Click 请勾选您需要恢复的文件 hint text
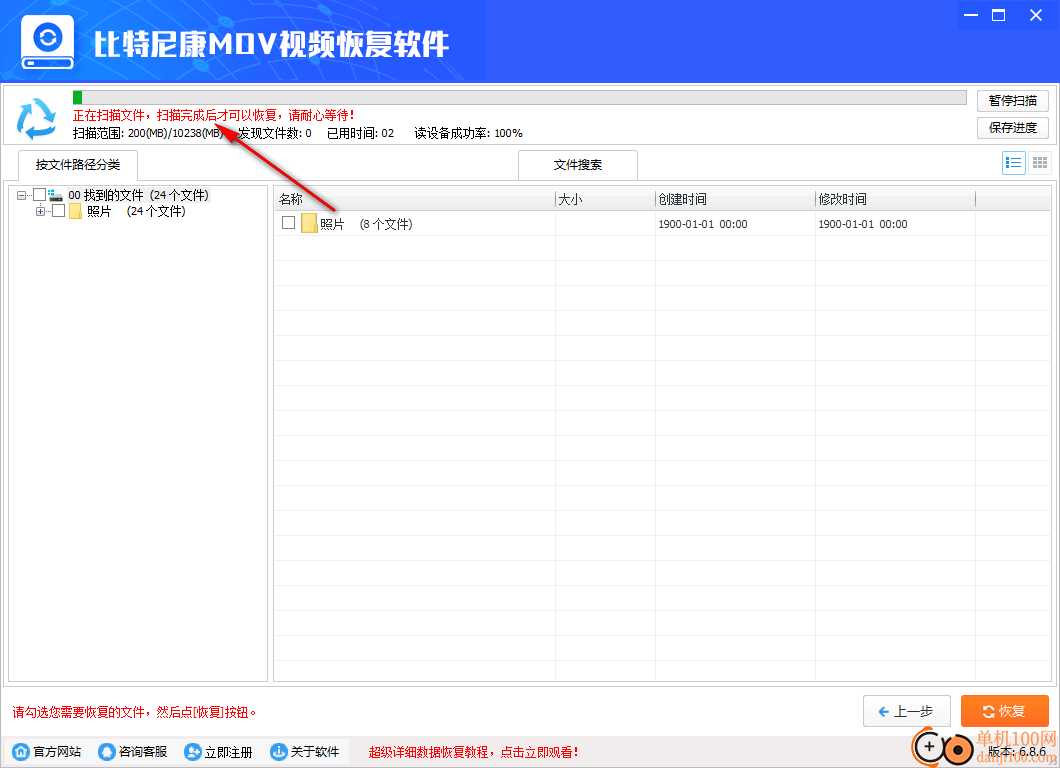This screenshot has width=1060, height=768. pyautogui.click(x=135, y=712)
